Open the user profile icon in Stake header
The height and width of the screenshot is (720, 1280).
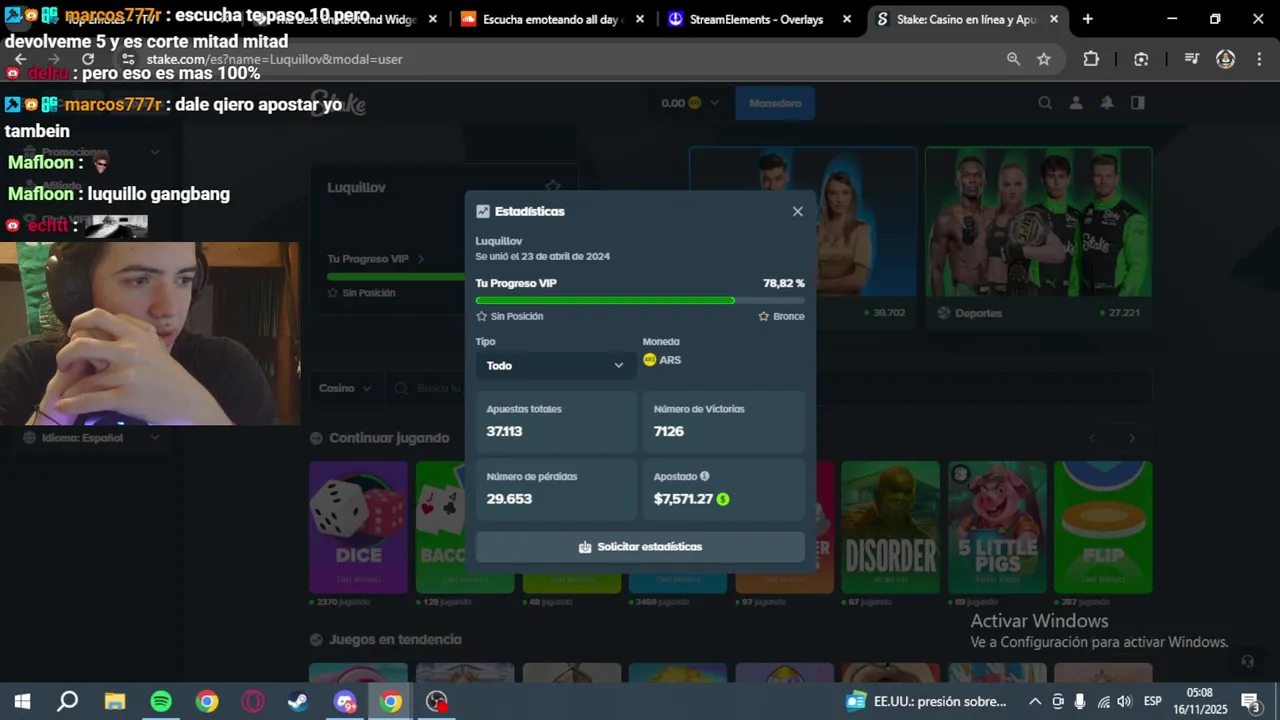coord(1076,103)
